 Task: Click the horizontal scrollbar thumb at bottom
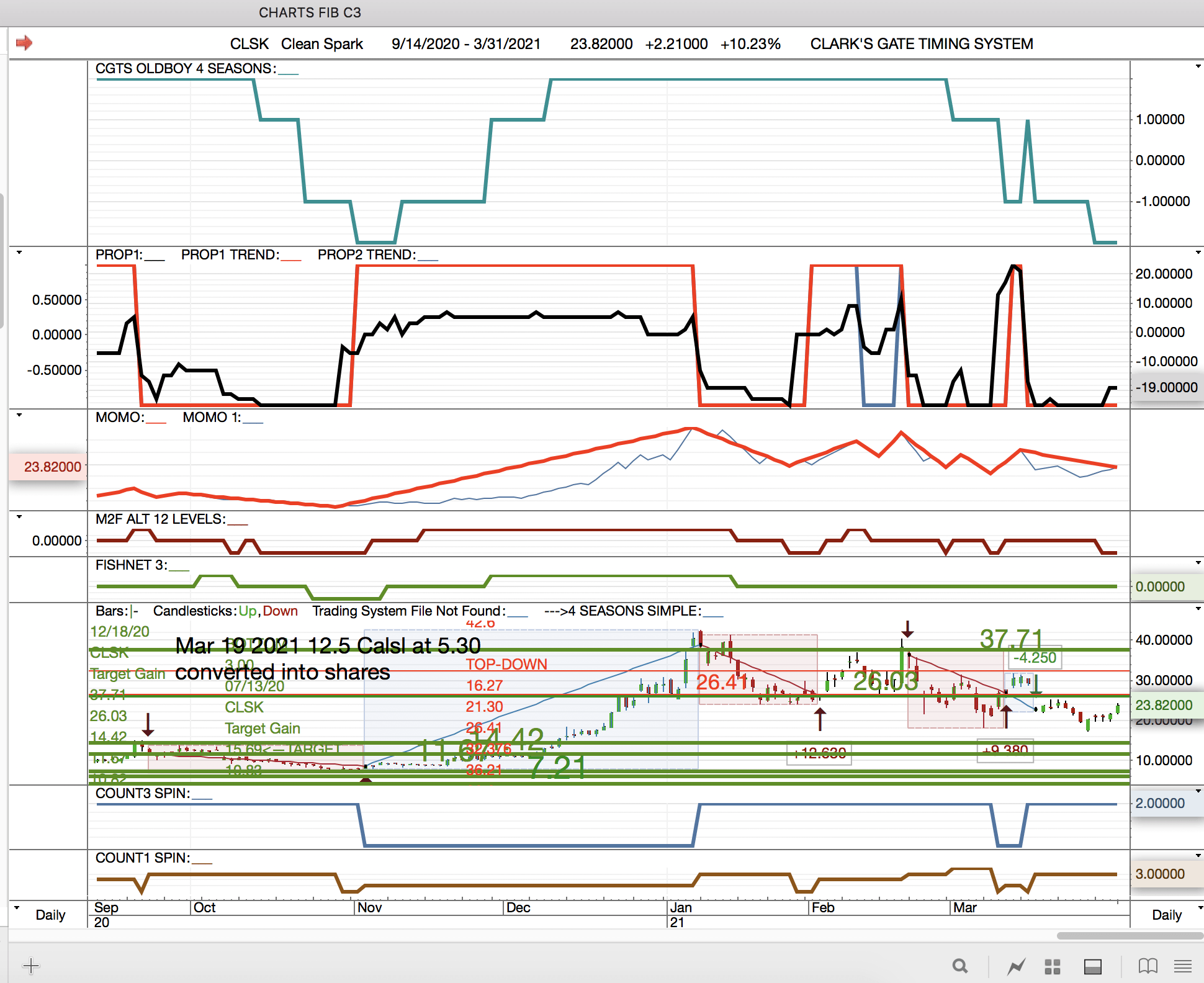[1130, 936]
